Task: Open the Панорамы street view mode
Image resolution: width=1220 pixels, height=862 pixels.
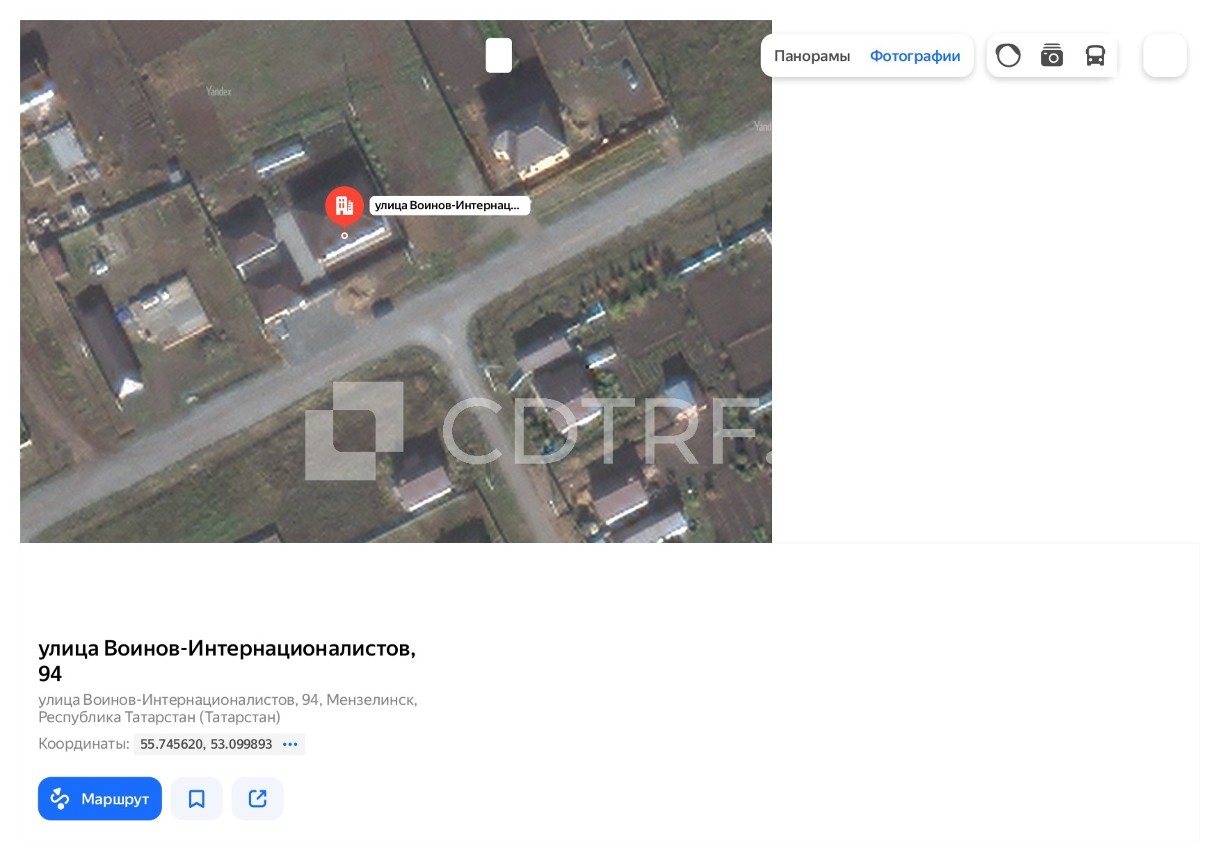Action: point(812,56)
